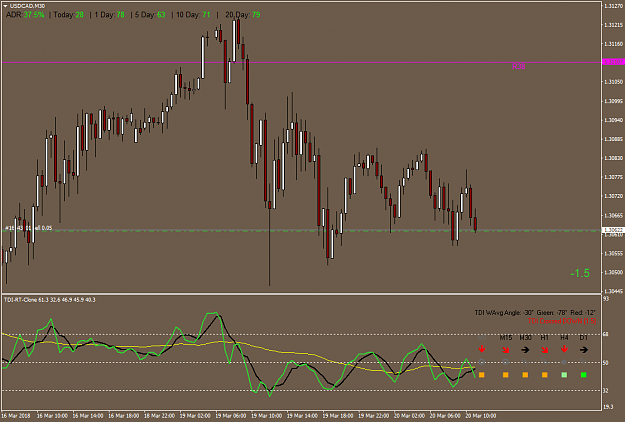Click the light green square under H4
This screenshot has width=625, height=422.
click(x=564, y=375)
